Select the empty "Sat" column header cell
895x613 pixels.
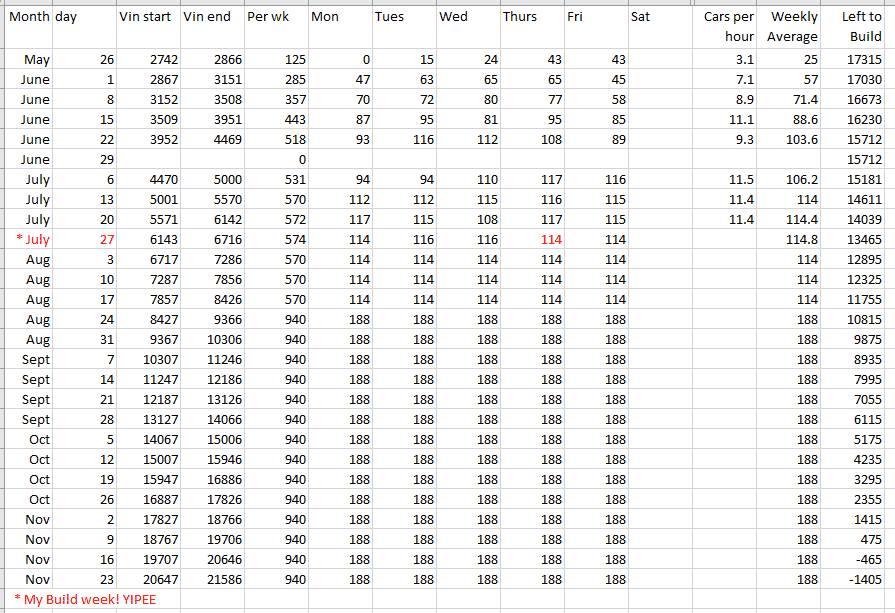click(658, 17)
